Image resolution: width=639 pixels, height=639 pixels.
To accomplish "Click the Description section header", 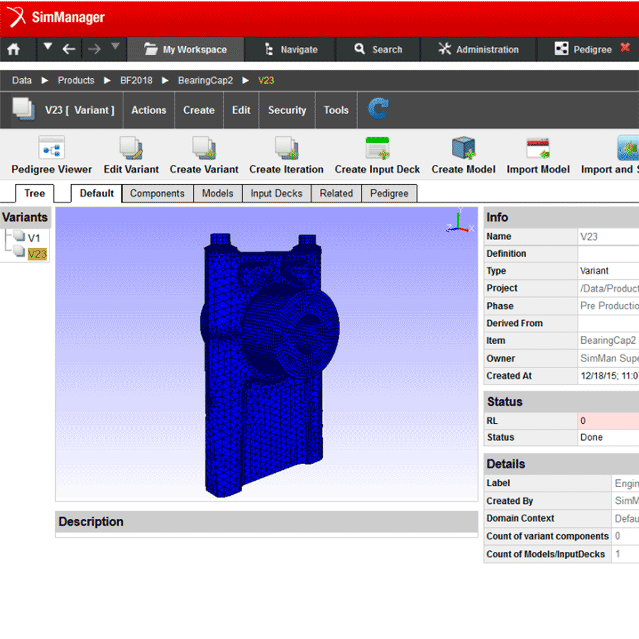I will (267, 522).
